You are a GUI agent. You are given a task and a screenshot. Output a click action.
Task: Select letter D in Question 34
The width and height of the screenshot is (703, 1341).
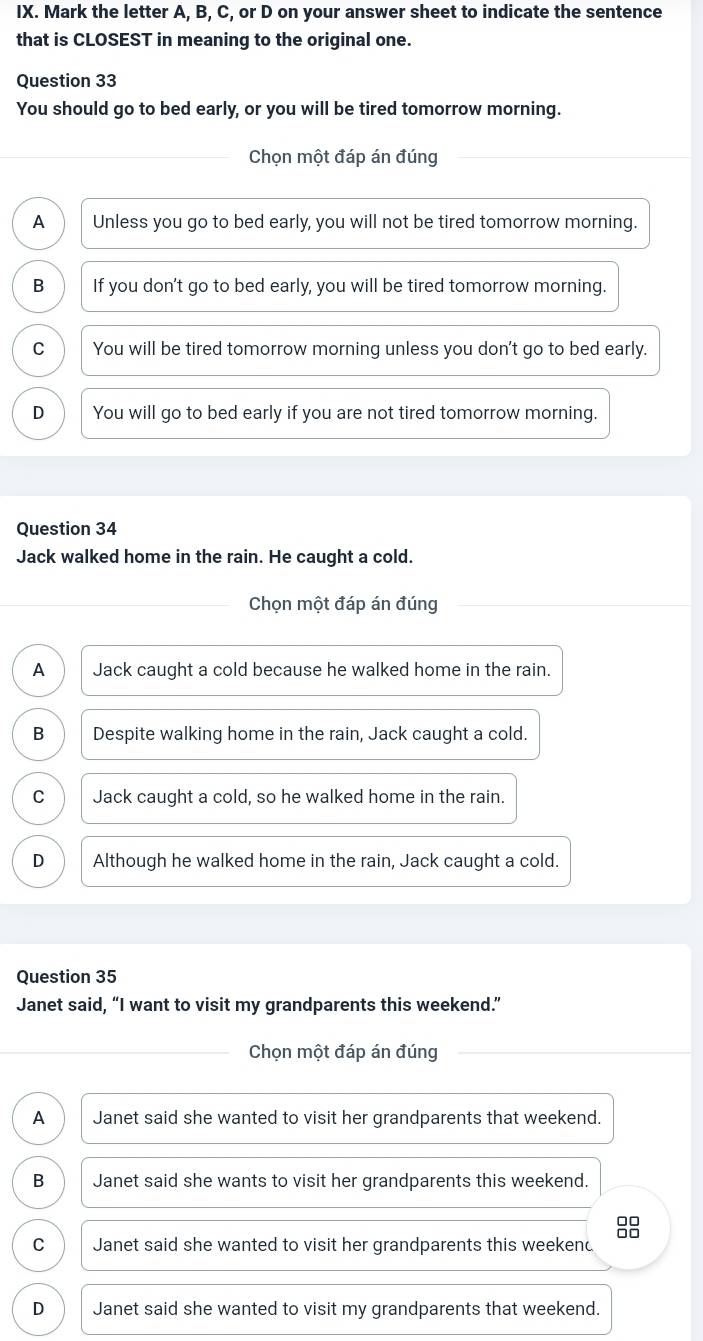[39, 861]
